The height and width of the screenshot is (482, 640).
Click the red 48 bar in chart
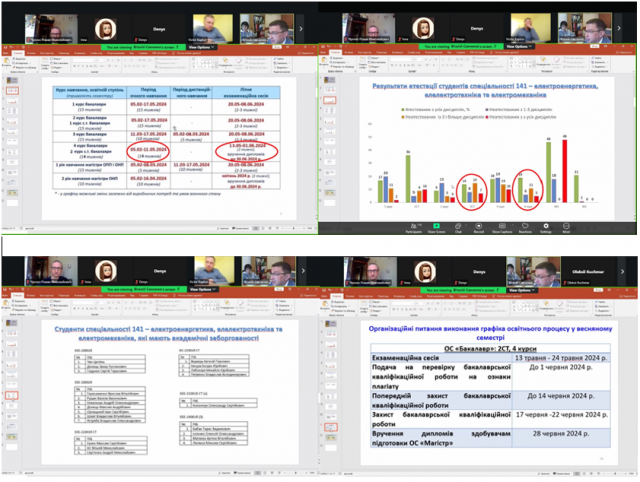point(564,168)
